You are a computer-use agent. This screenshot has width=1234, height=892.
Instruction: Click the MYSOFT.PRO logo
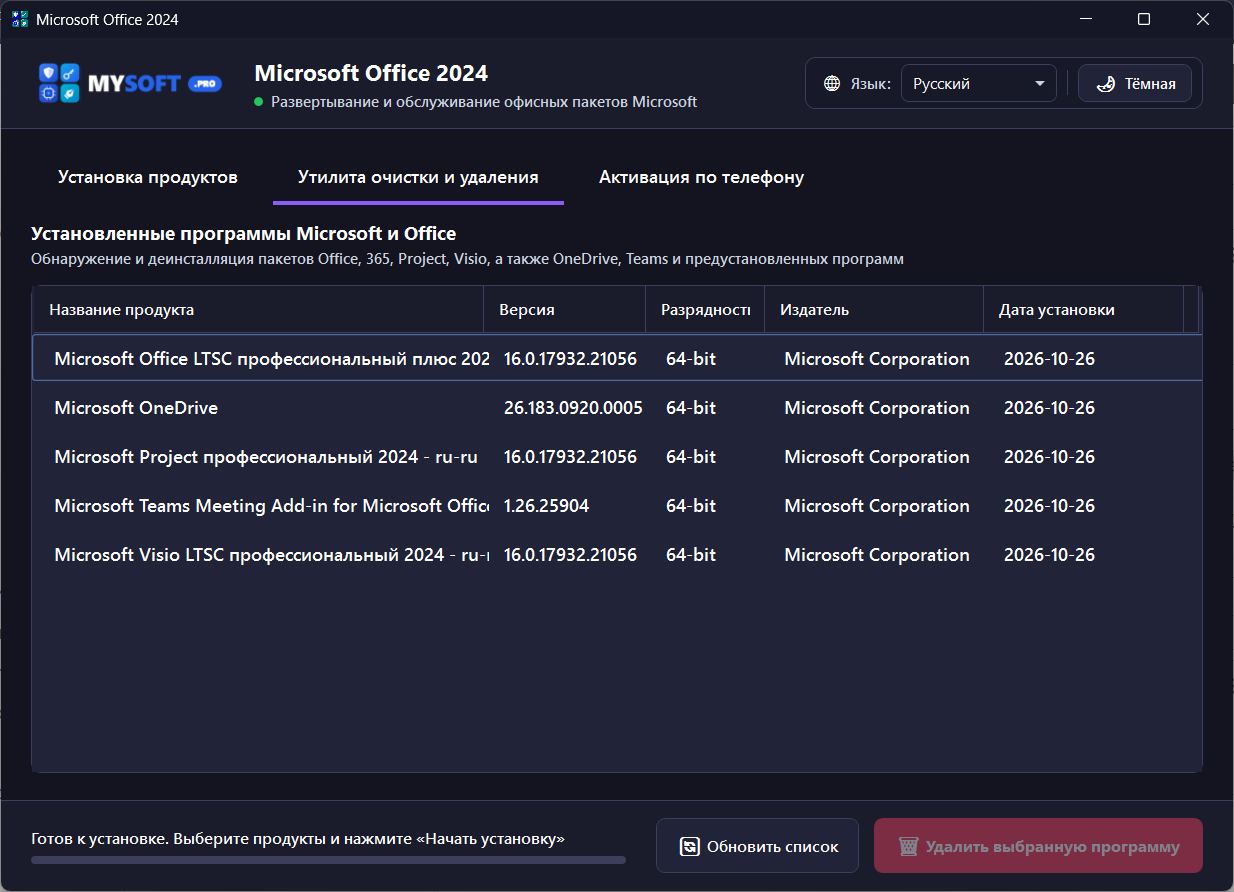[x=129, y=84]
